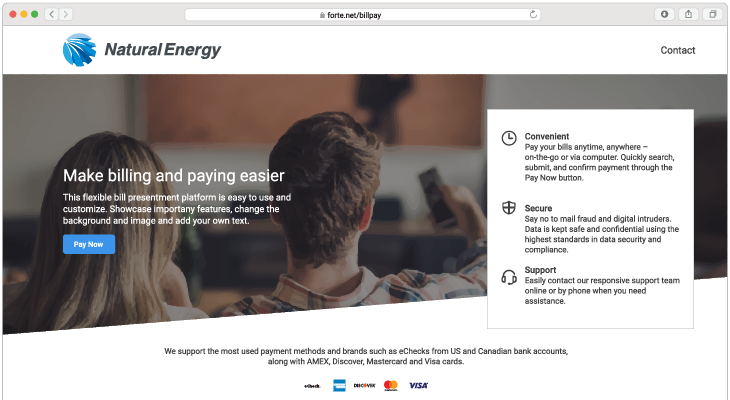
Task: Click the forte.net/billpay address field
Action: pyautogui.click(x=362, y=15)
